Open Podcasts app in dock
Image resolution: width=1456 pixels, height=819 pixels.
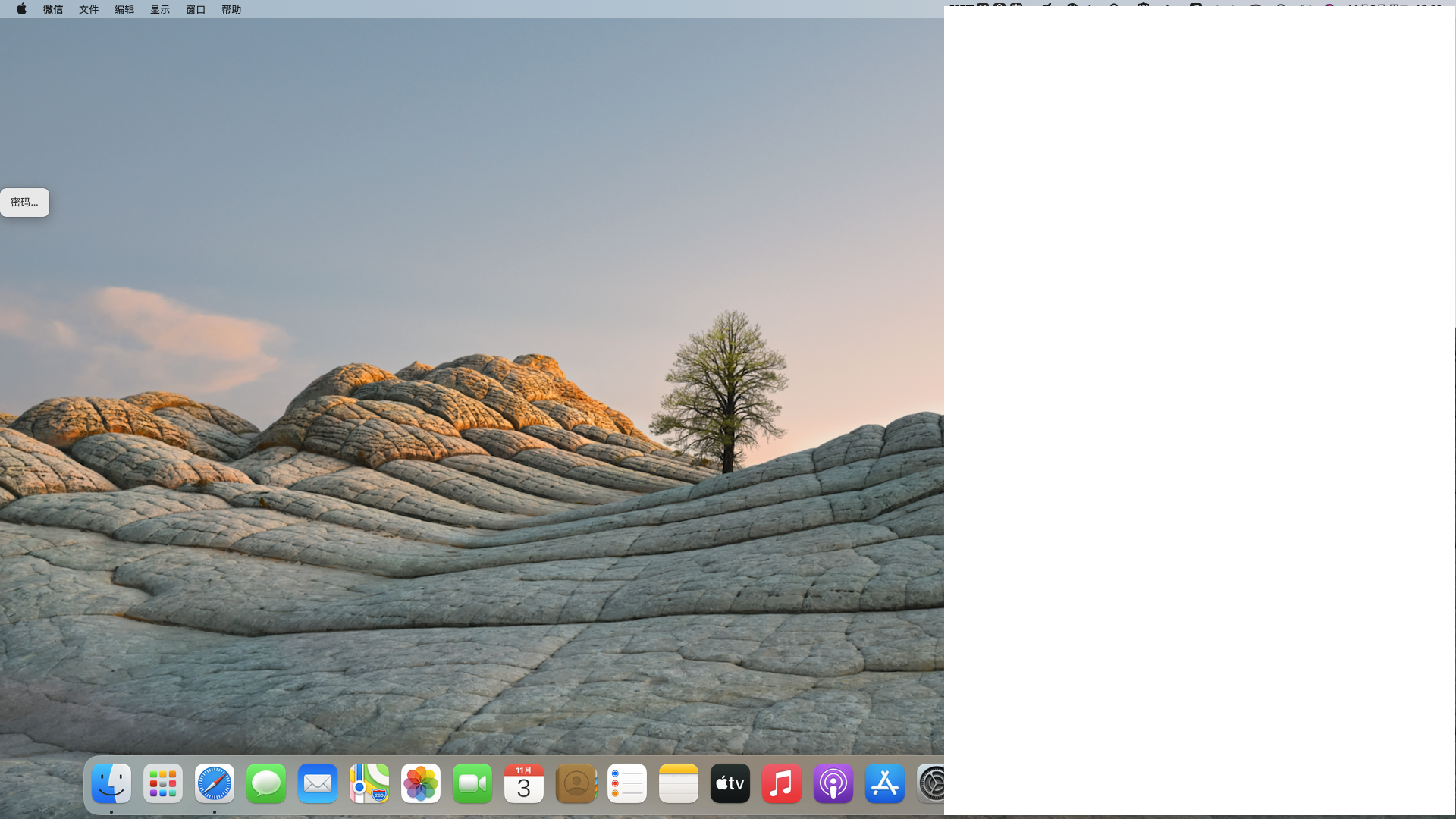(x=833, y=784)
